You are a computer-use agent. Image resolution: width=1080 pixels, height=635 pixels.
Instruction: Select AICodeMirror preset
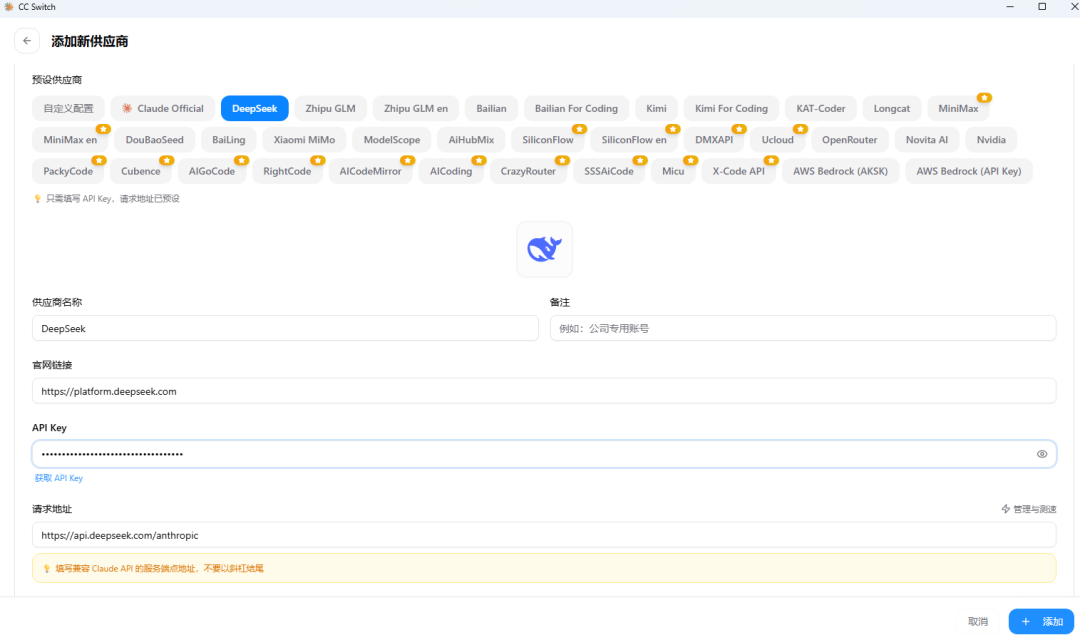pyautogui.click(x=371, y=171)
